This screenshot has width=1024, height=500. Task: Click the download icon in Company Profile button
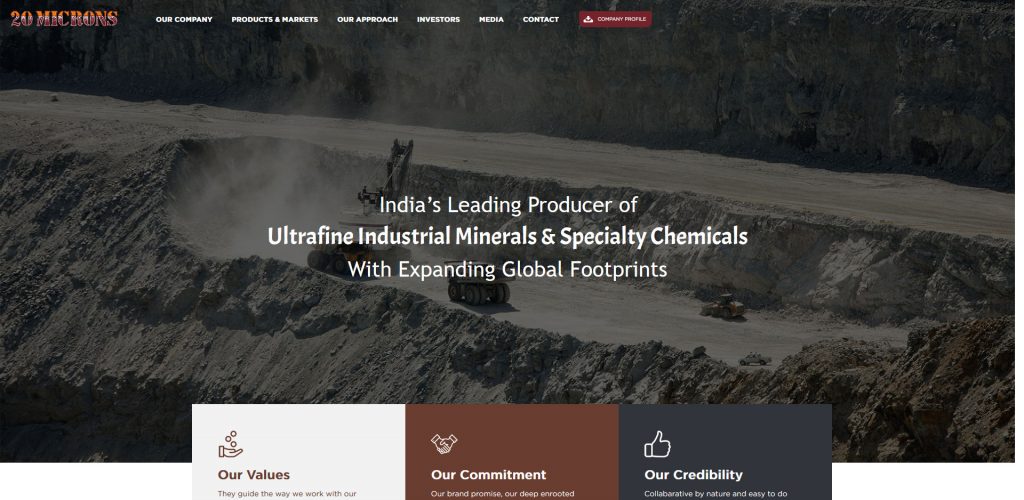[x=588, y=19]
